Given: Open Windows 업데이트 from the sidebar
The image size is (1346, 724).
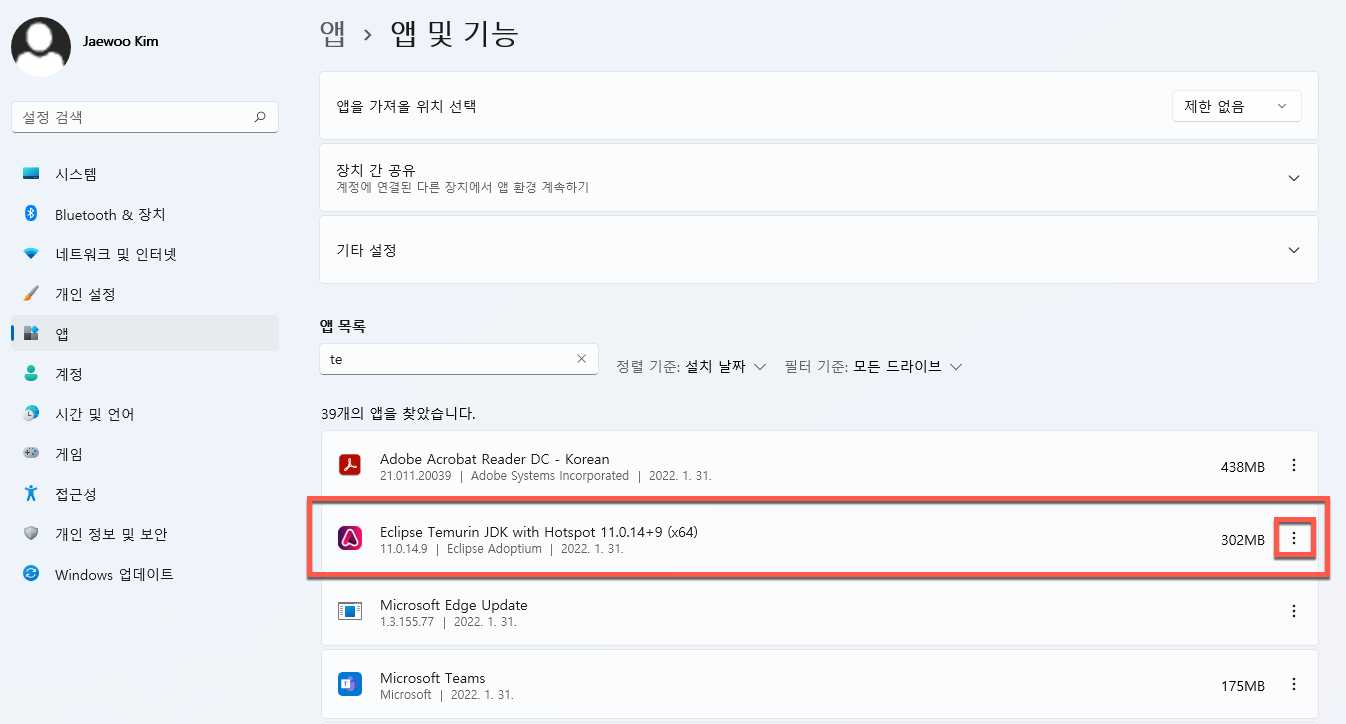Looking at the screenshot, I should [110, 574].
